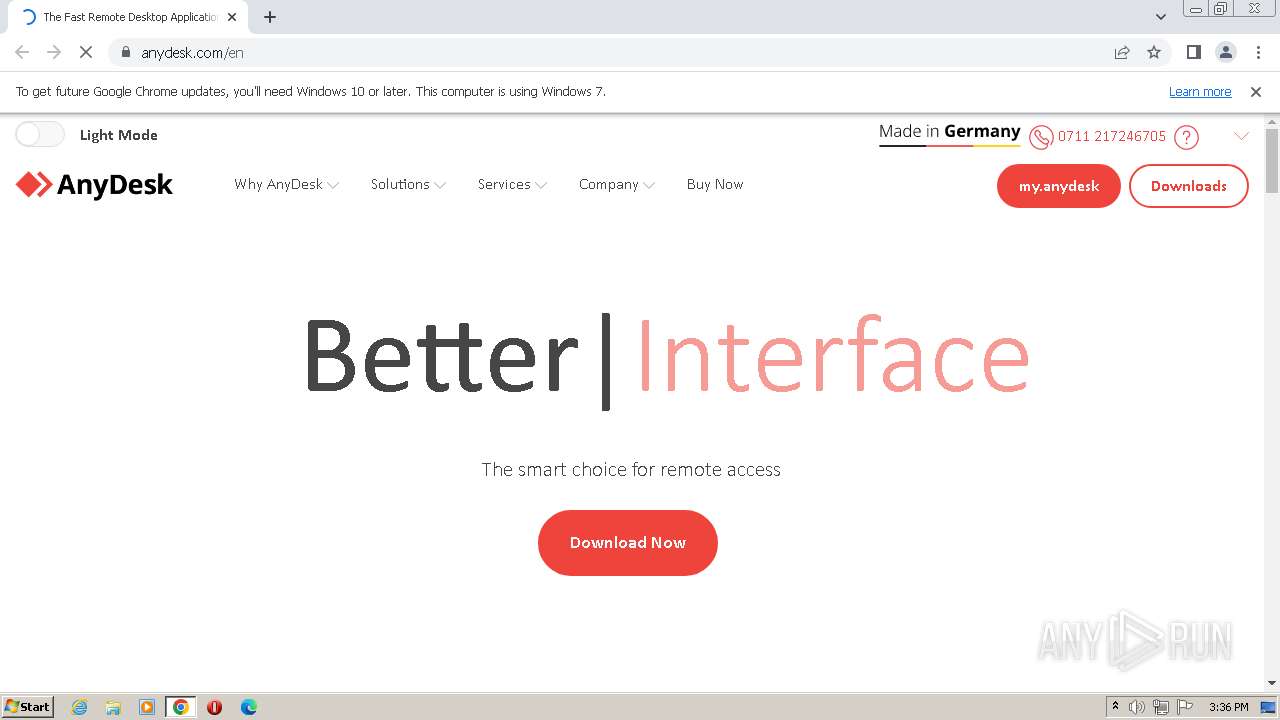The image size is (1280, 720).
Task: Open the help question mark icon
Action: tap(1186, 137)
